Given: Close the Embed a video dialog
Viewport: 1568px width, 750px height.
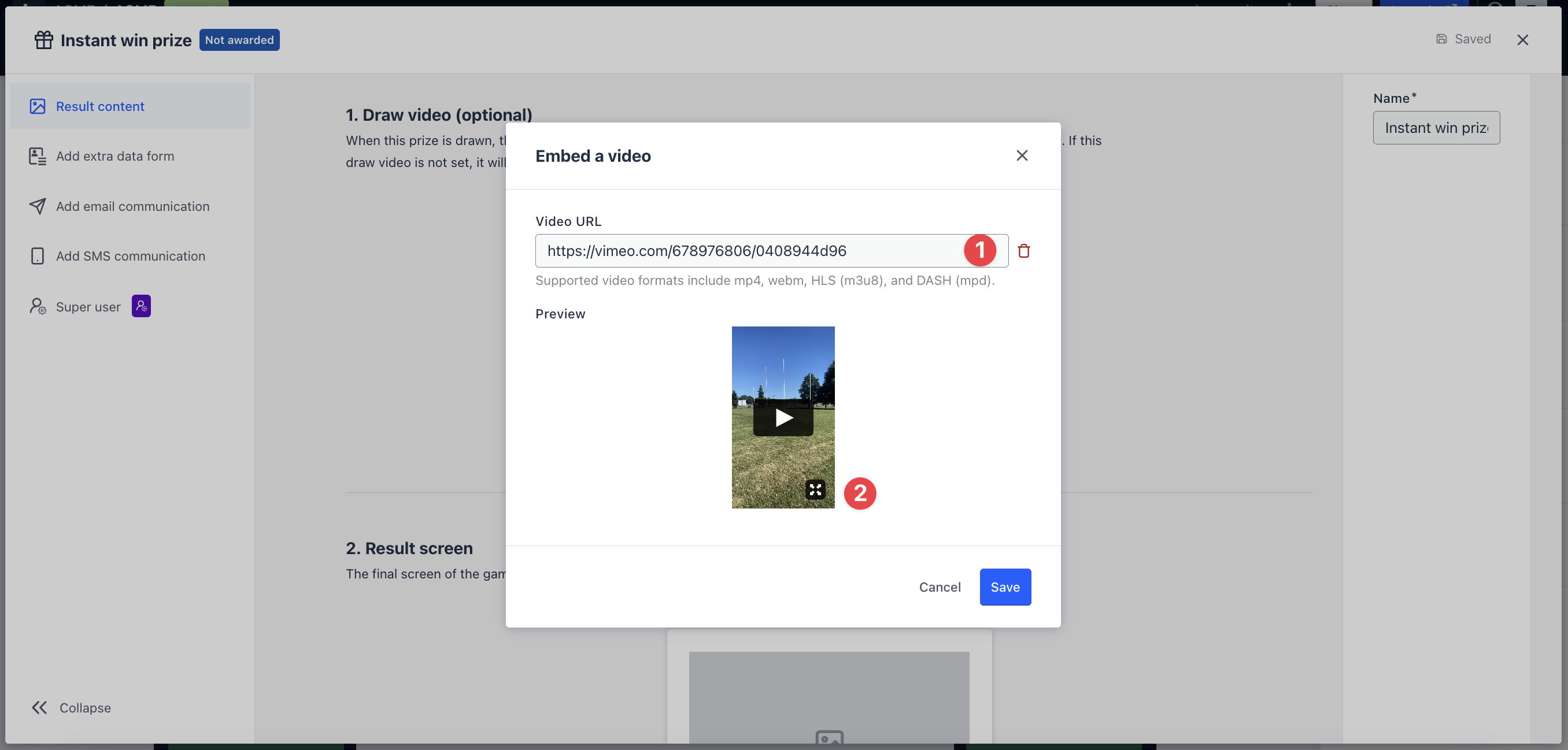Looking at the screenshot, I should pyautogui.click(x=1022, y=155).
